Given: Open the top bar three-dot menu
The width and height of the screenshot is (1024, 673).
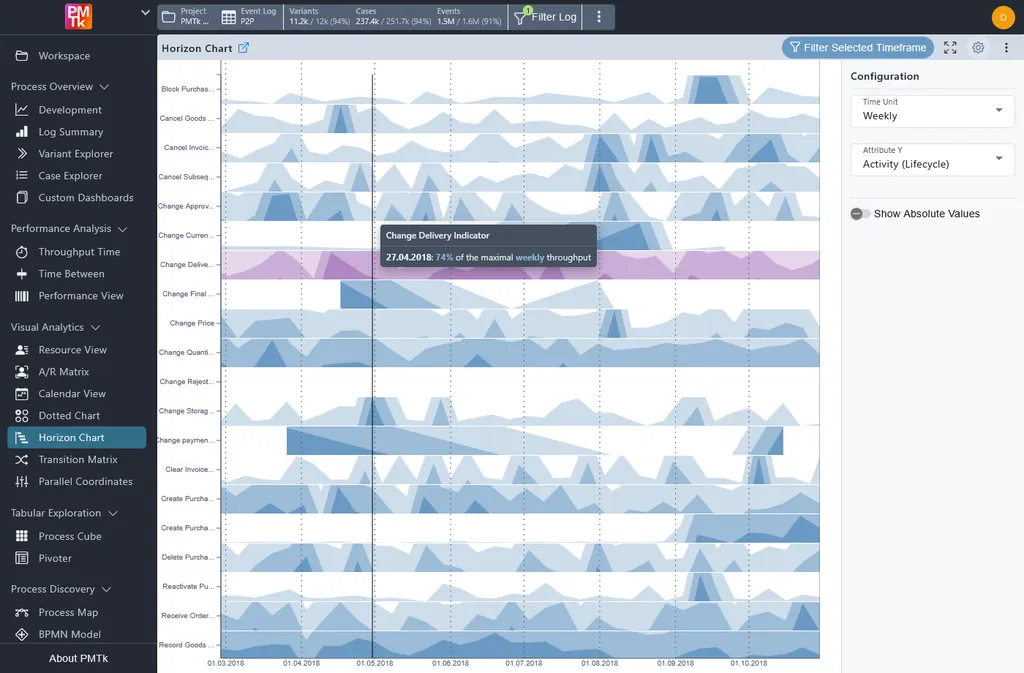Looking at the screenshot, I should click(599, 17).
